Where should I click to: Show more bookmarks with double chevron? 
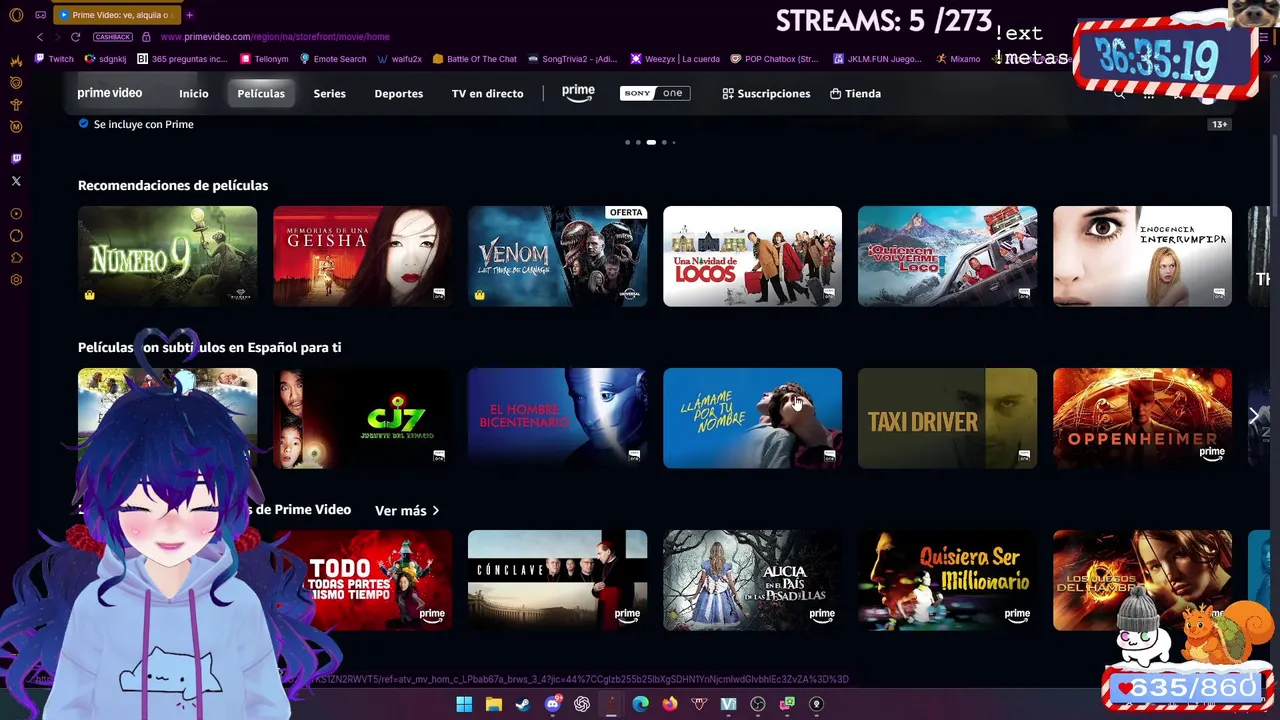pyautogui.click(x=1268, y=59)
